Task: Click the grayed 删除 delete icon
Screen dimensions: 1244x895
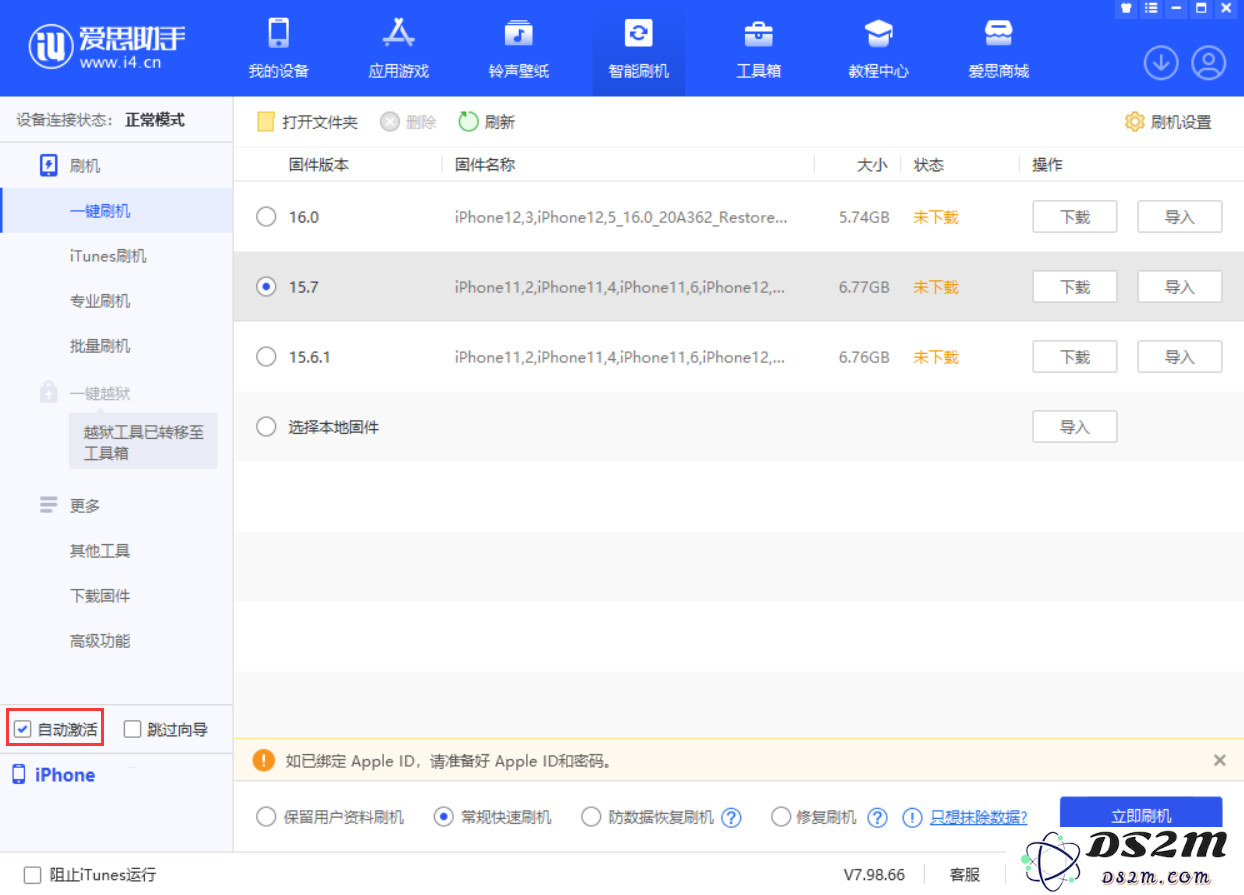Action: pos(390,122)
